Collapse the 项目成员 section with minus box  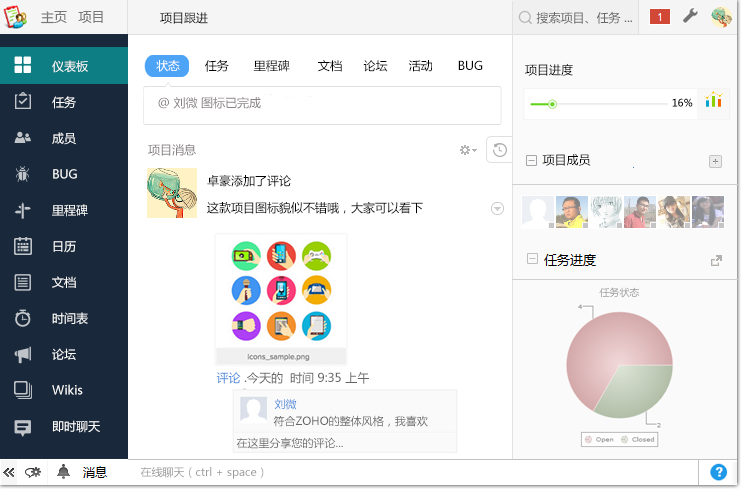coord(531,160)
